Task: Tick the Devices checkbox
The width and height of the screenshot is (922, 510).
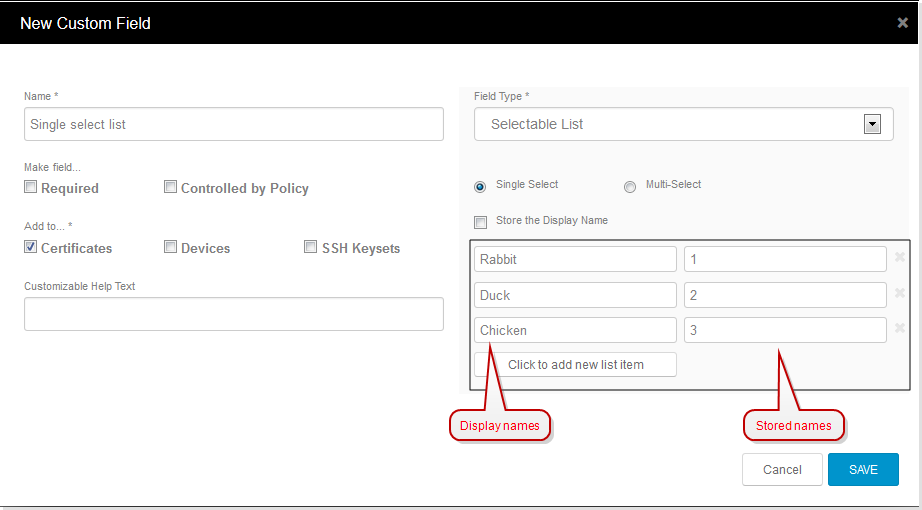Action: [171, 247]
